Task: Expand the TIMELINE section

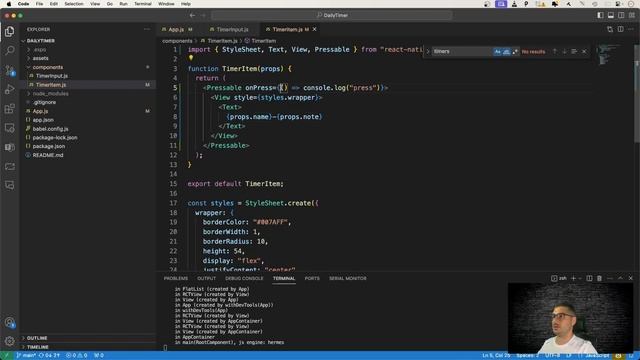Action: pyautogui.click(x=88, y=347)
